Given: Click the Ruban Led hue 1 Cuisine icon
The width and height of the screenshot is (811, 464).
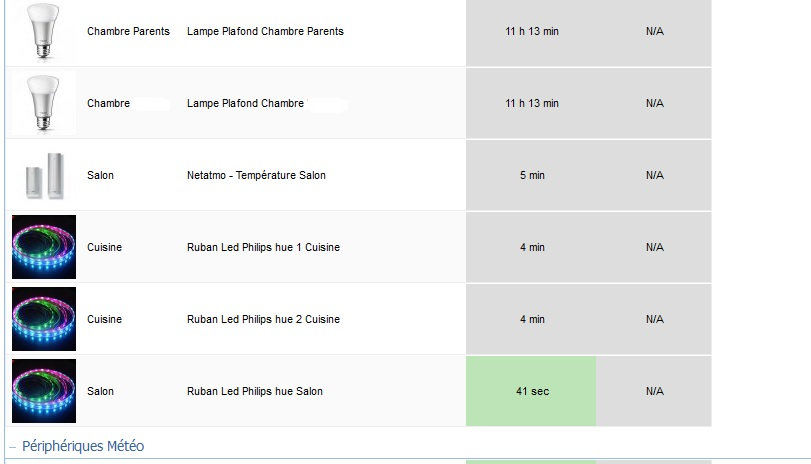Looking at the screenshot, I should tap(44, 247).
